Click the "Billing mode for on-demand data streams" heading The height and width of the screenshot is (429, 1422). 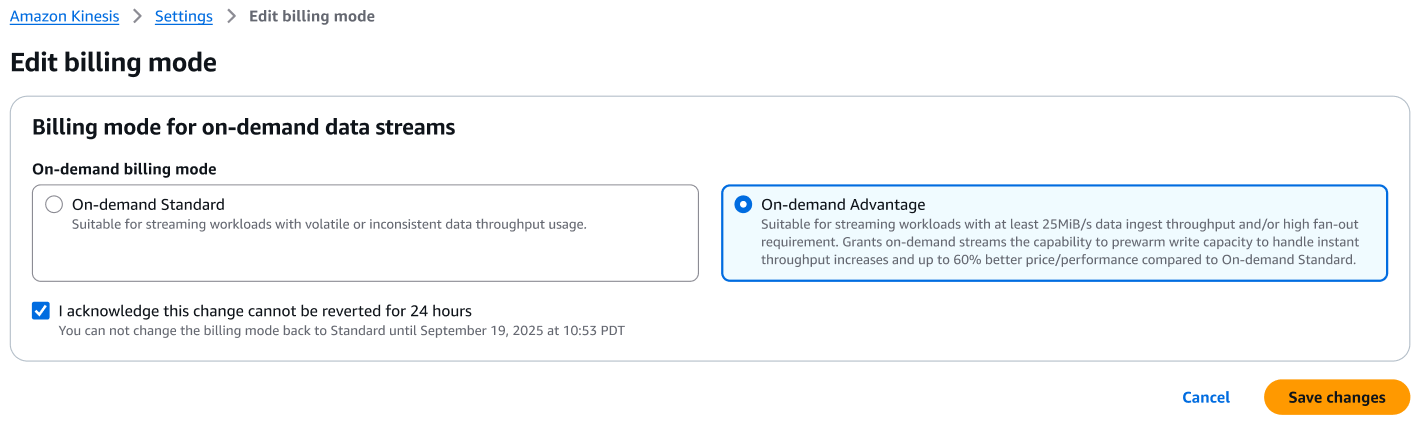[243, 127]
